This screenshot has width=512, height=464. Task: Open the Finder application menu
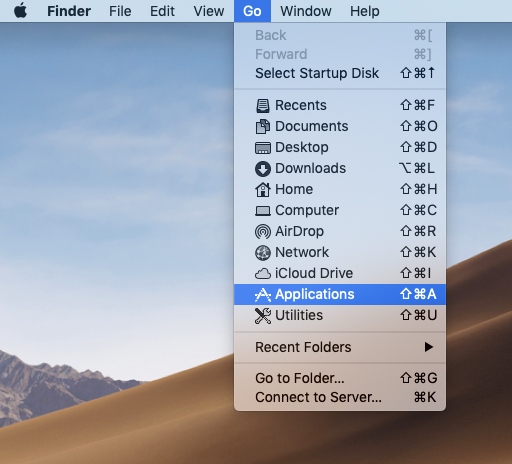click(x=69, y=11)
